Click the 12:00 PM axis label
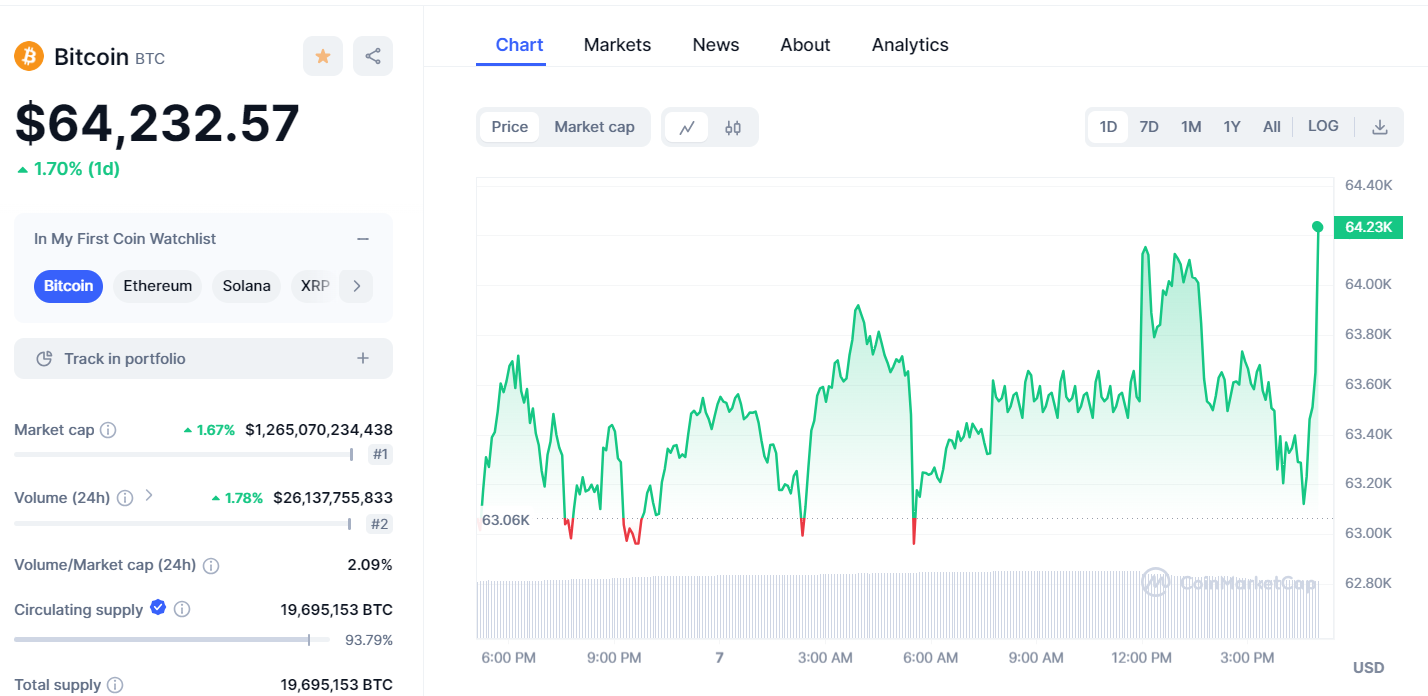The image size is (1428, 696). point(1142,658)
